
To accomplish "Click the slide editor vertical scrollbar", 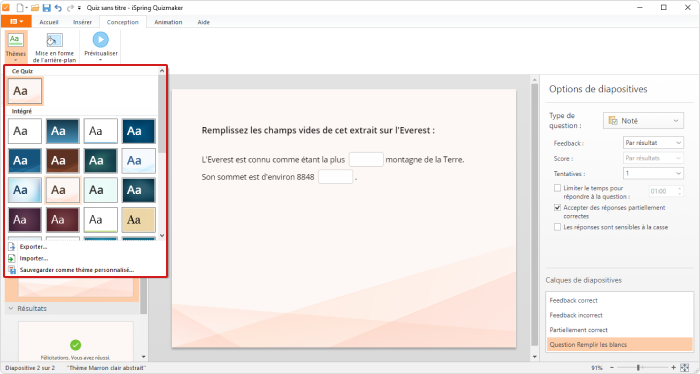I will coord(534,214).
